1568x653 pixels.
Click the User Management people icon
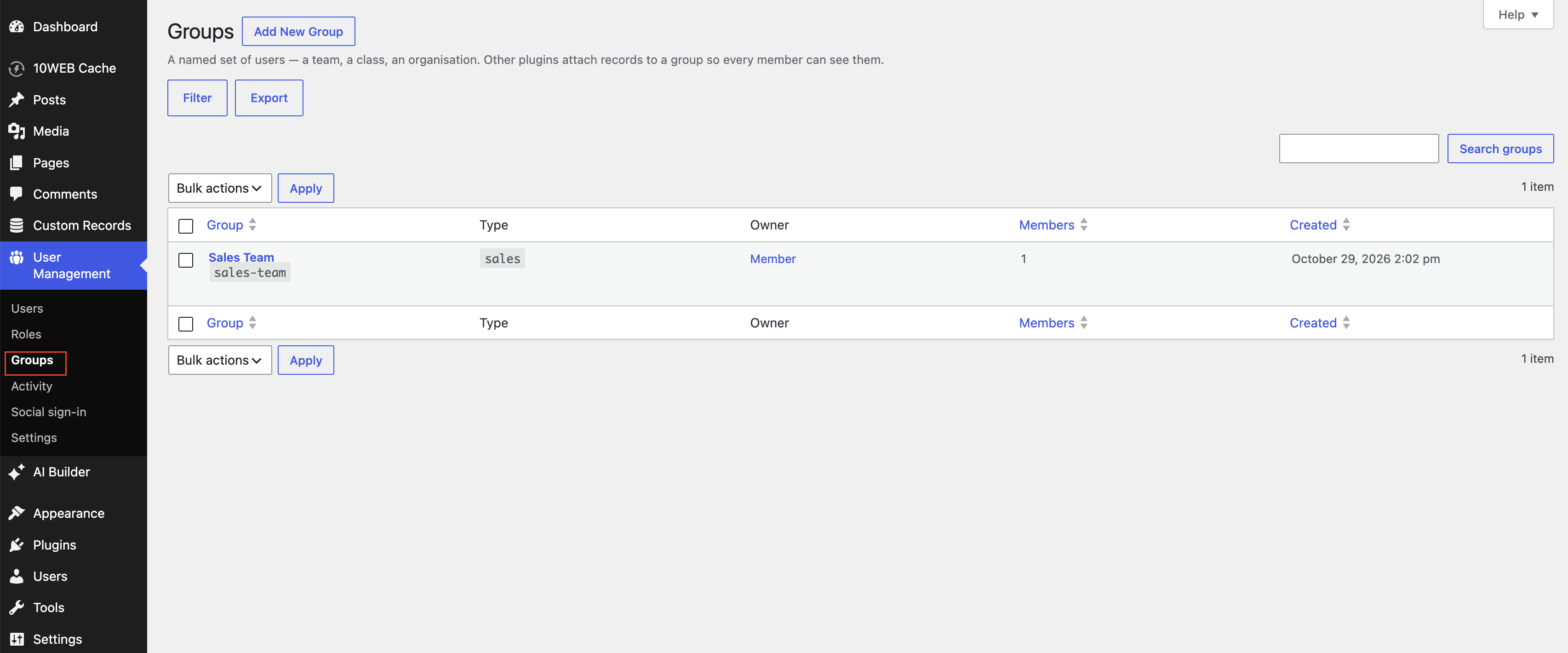click(17, 258)
